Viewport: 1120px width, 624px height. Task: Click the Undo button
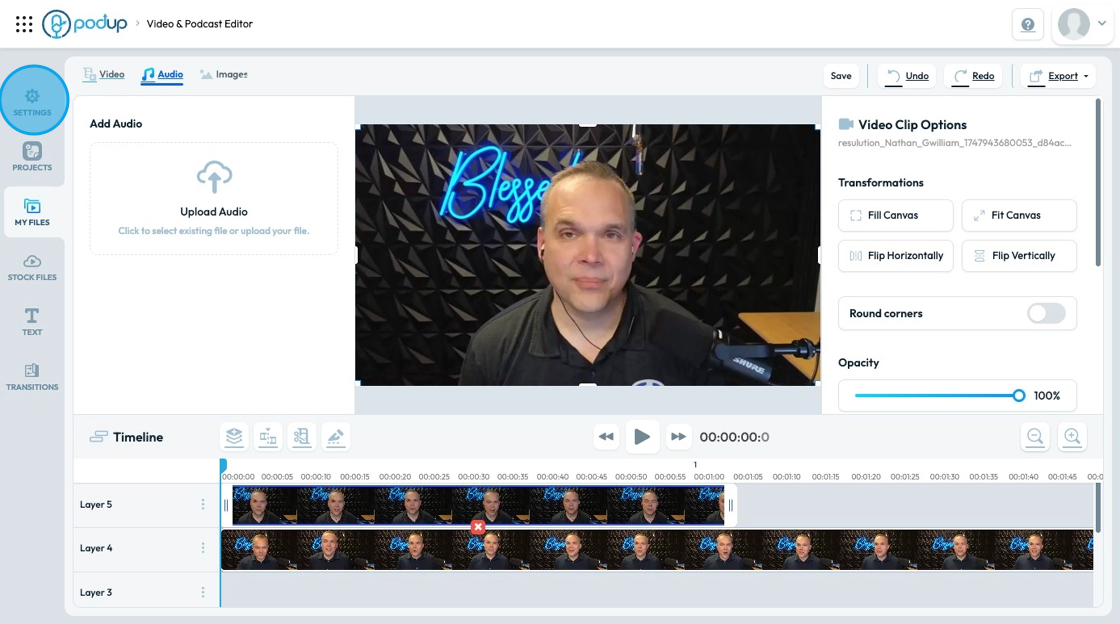tap(908, 76)
